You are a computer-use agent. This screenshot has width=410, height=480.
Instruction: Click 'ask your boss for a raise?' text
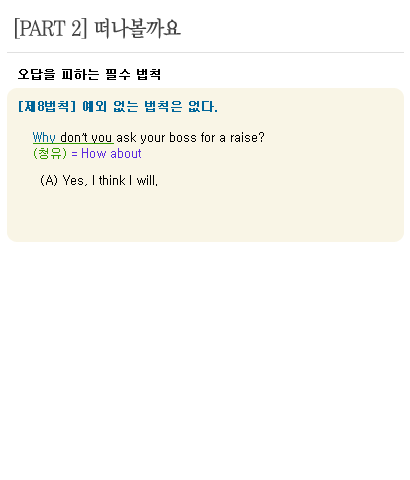(190, 138)
